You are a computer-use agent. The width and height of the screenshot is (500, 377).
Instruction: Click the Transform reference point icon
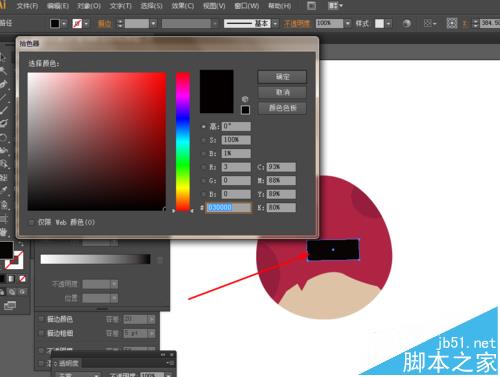point(452,23)
